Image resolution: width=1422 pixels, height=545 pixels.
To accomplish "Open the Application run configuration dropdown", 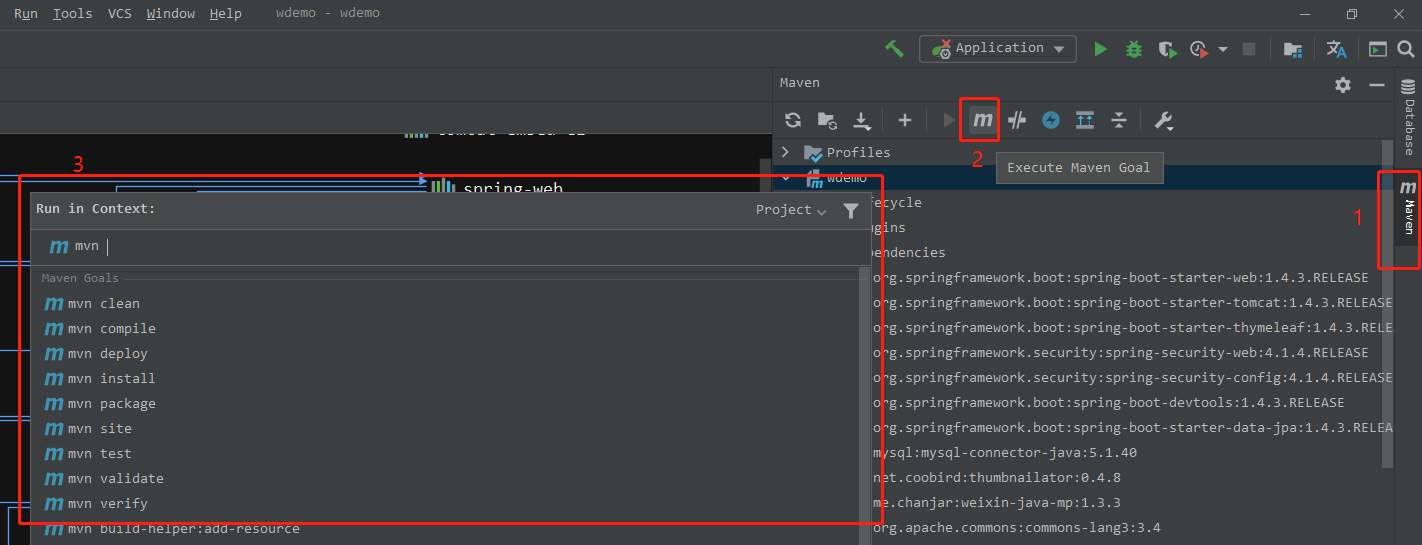I will [998, 48].
